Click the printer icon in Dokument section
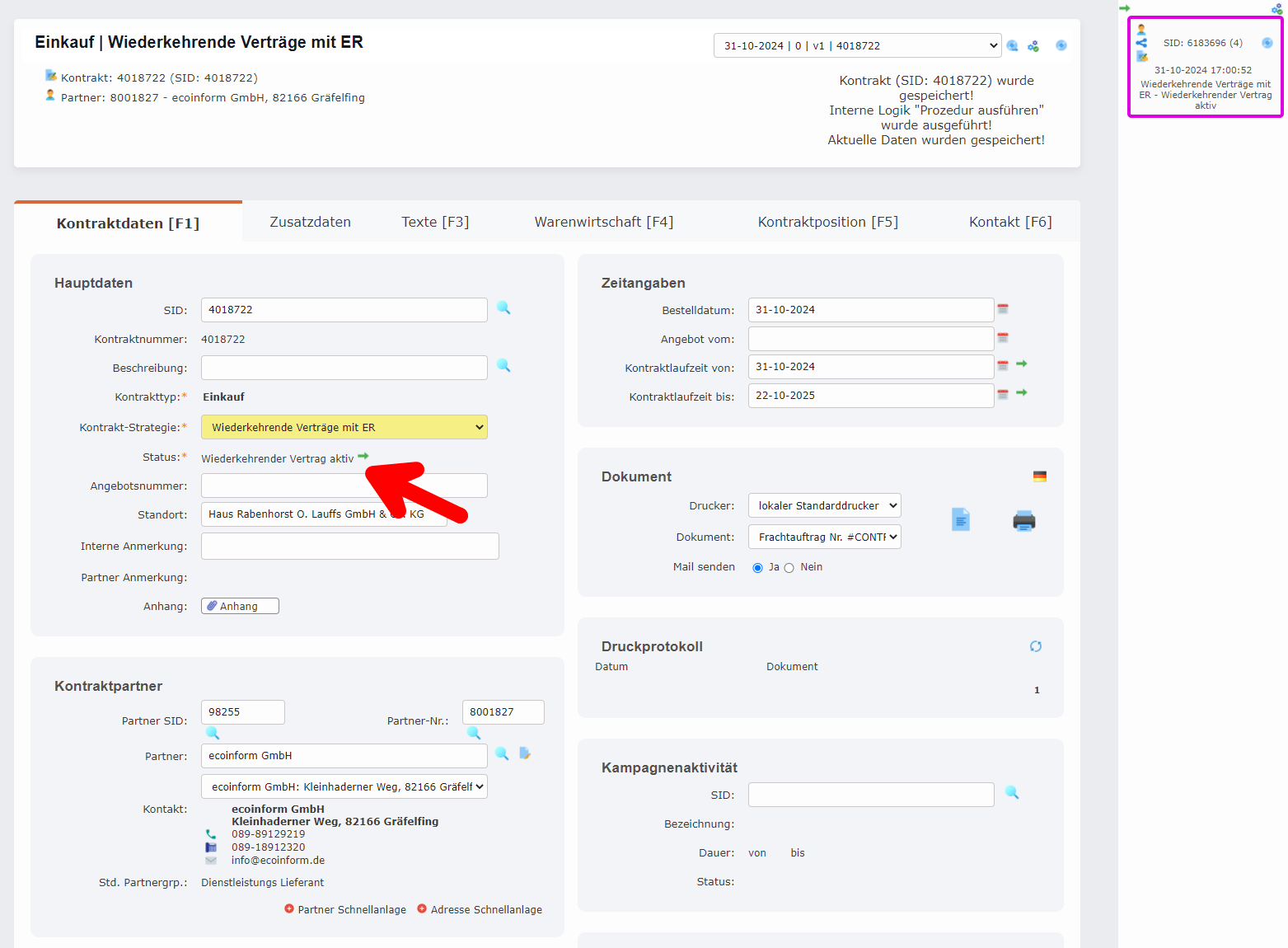This screenshot has width=1288, height=948. coord(1023,521)
